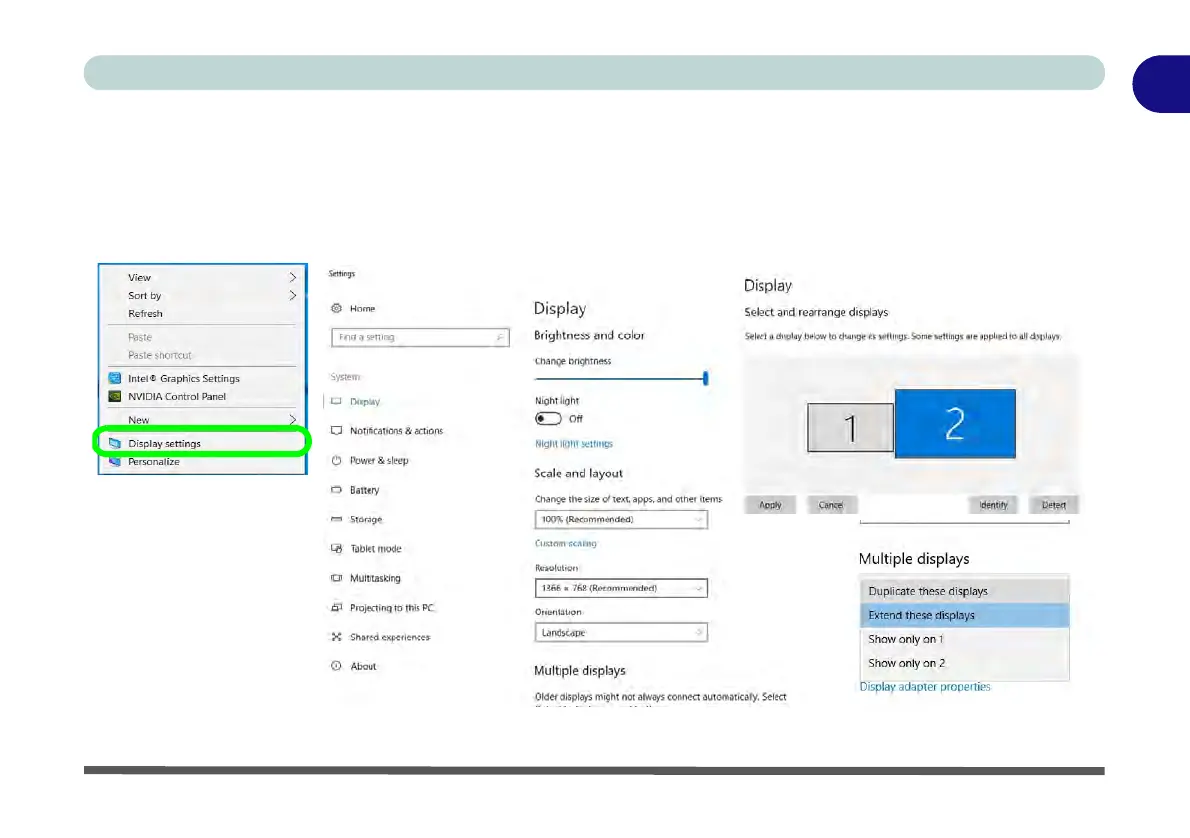Select Duplicate these displays option
Image resolution: width=1190 pixels, height=838 pixels.
pos(963,591)
